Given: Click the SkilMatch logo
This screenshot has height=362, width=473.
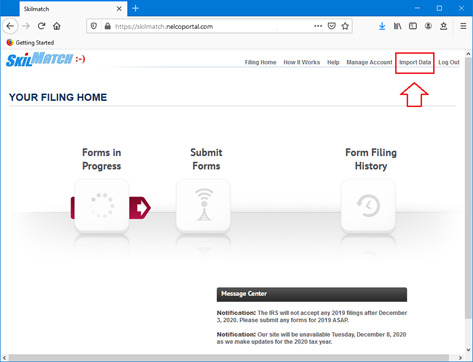Looking at the screenshot, I should tap(45, 59).
